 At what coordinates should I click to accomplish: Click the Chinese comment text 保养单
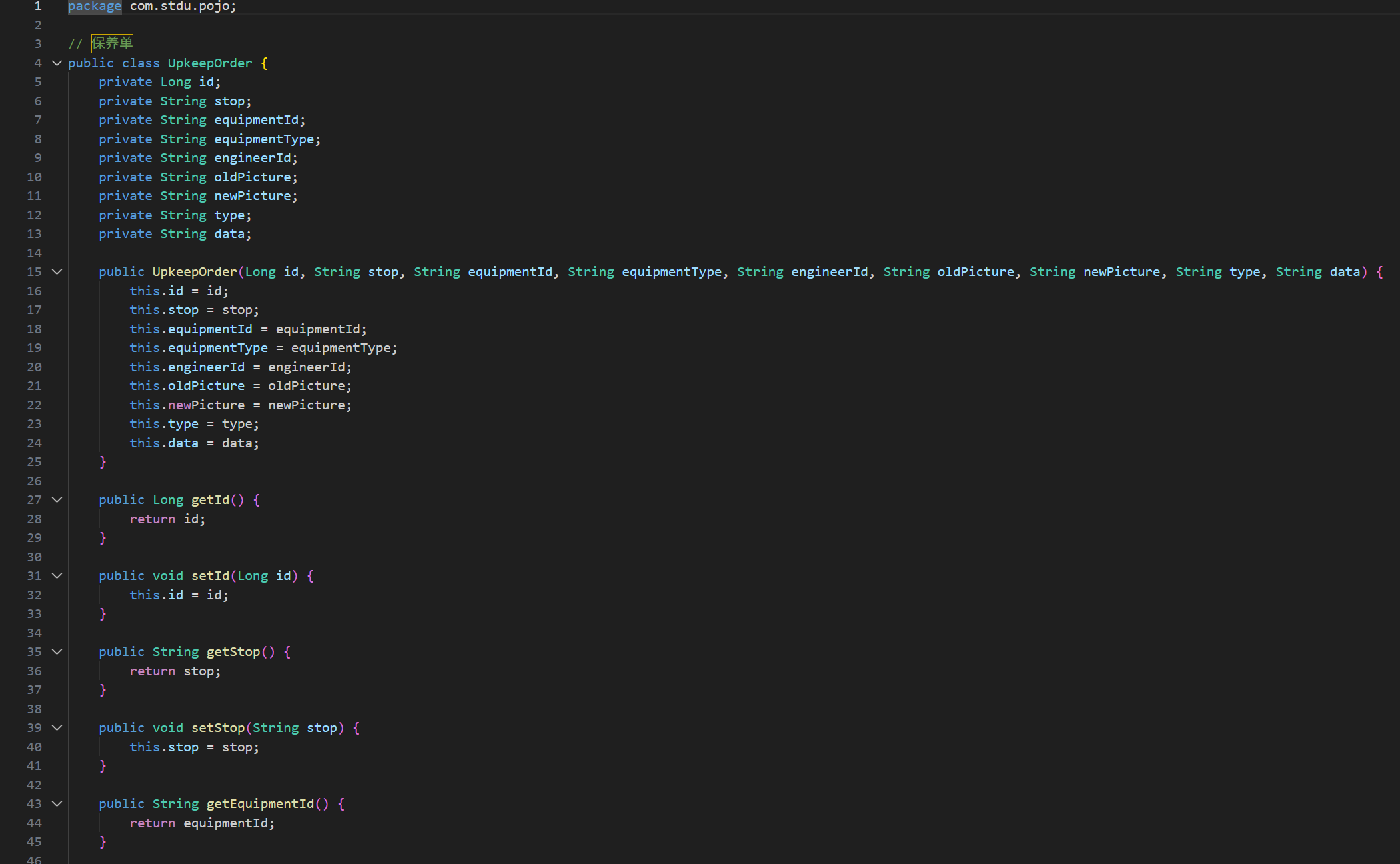pos(112,44)
